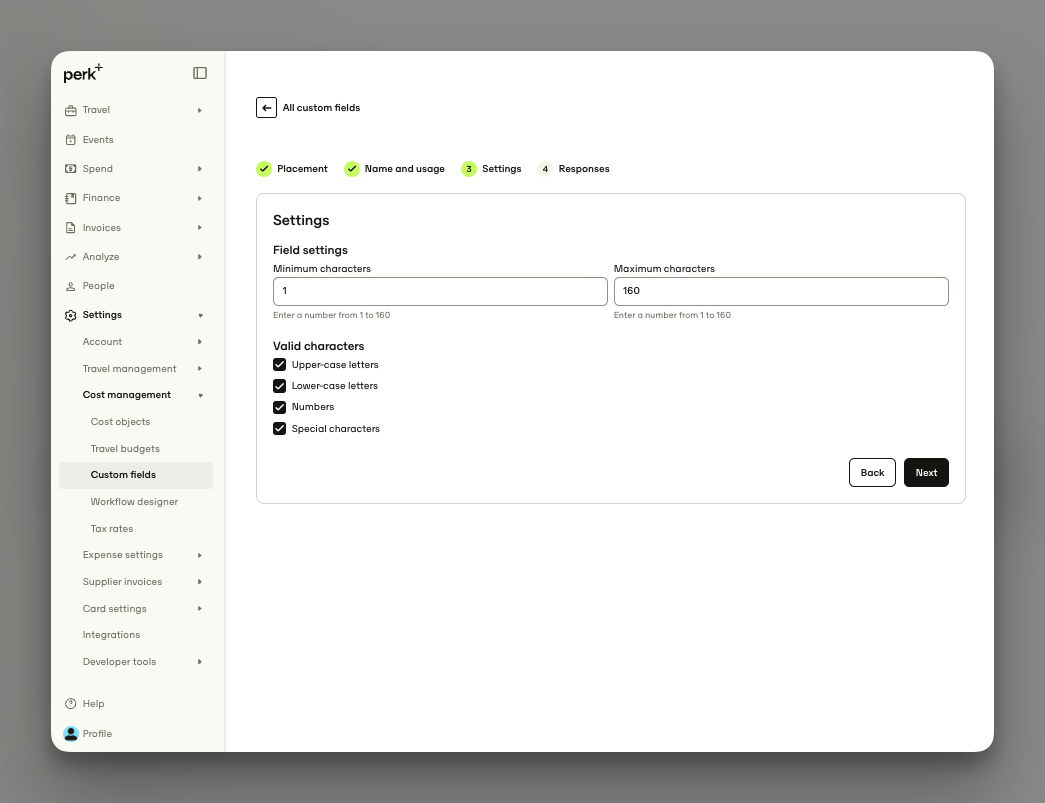The width and height of the screenshot is (1045, 803).
Task: Click Special characters label text
Action: [x=336, y=428]
